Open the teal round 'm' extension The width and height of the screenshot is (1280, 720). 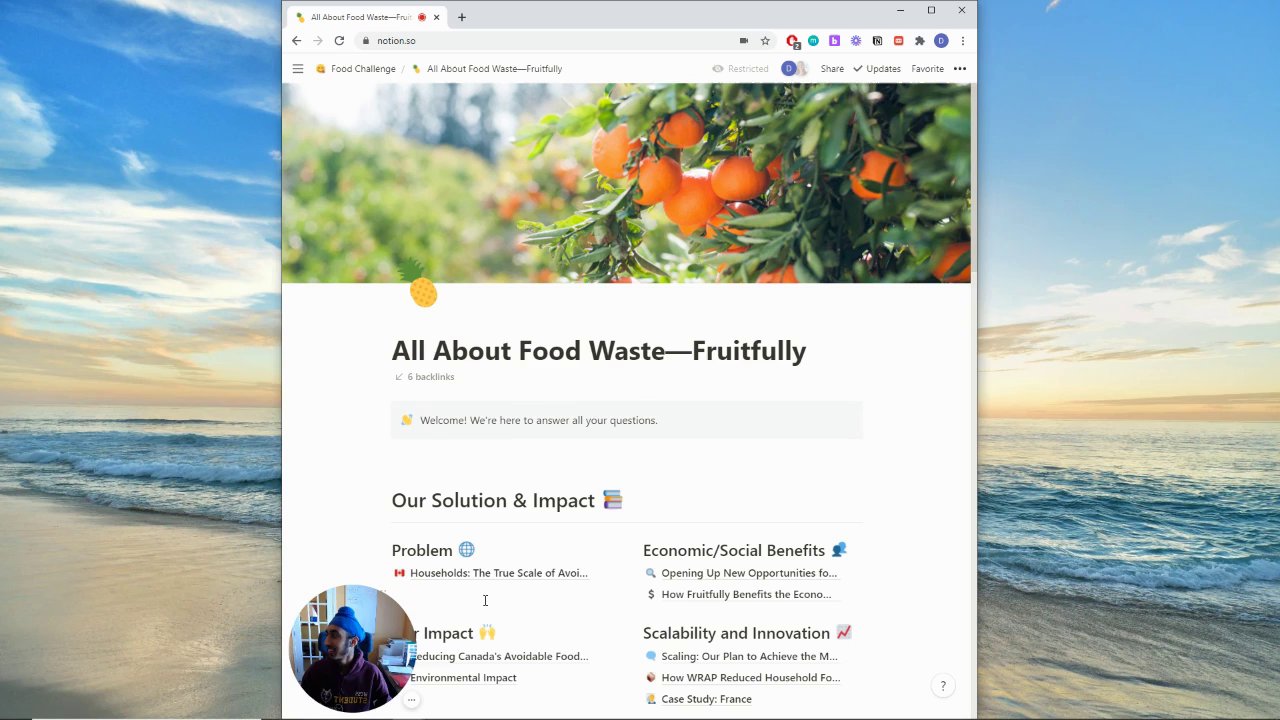[x=813, y=41]
